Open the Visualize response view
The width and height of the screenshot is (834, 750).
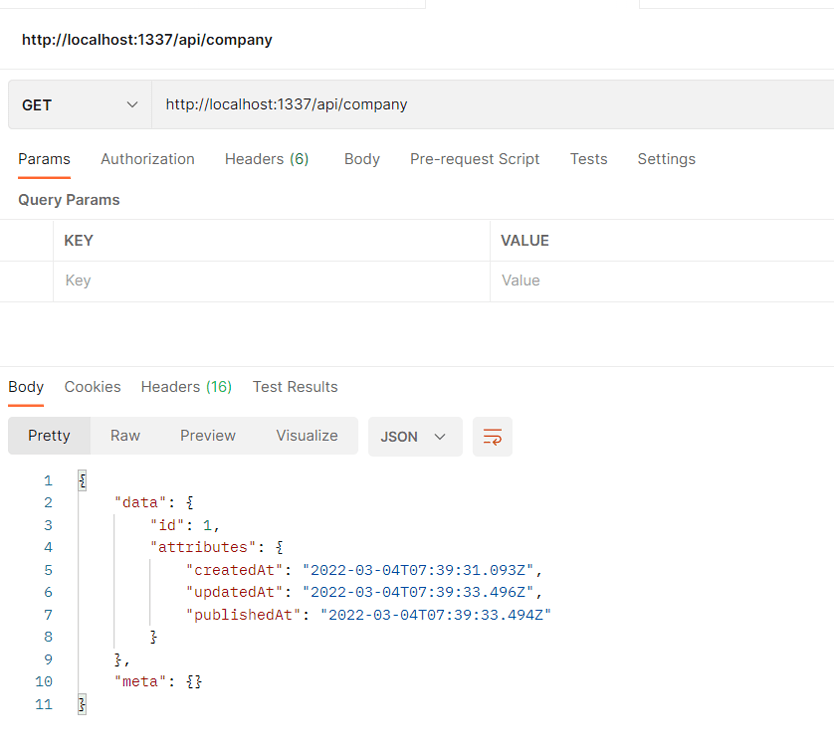pos(306,435)
